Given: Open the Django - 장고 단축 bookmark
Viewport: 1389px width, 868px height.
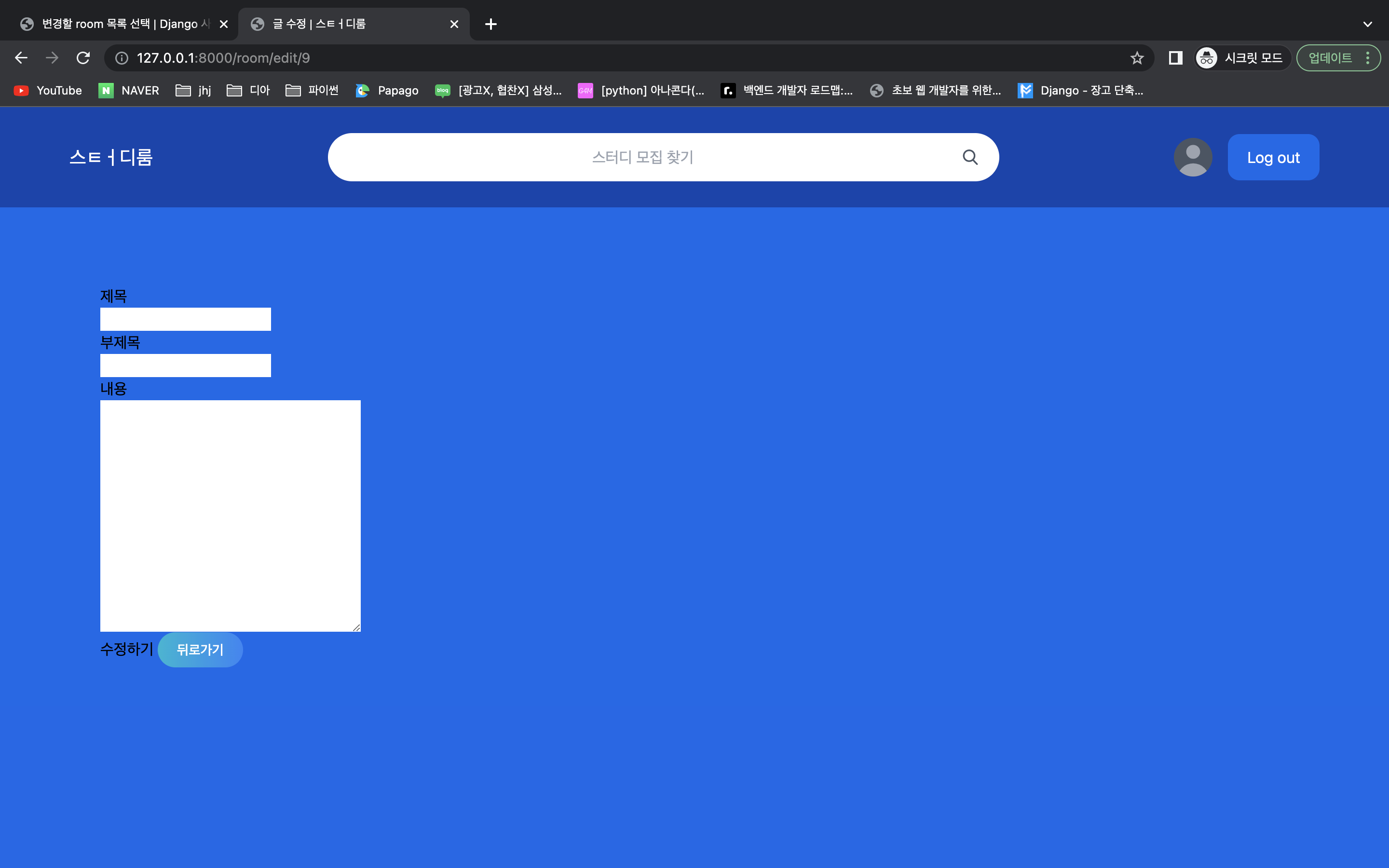Looking at the screenshot, I should click(1081, 90).
